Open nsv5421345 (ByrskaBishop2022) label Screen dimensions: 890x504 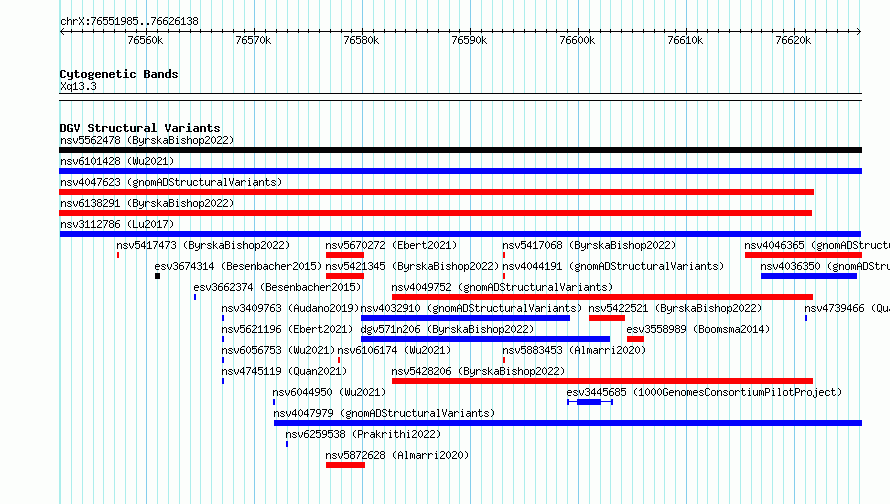point(412,266)
